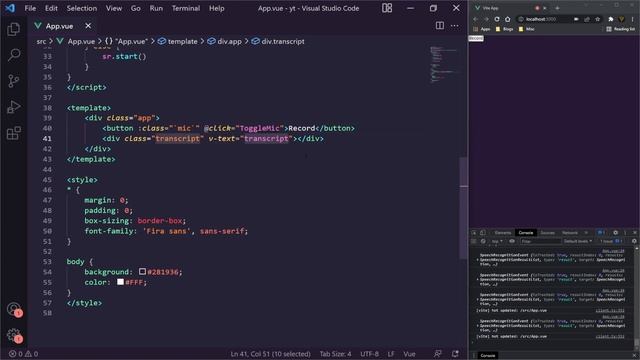Open DevTools settings gear
Screen dimensions: 640x360
pos(616,233)
